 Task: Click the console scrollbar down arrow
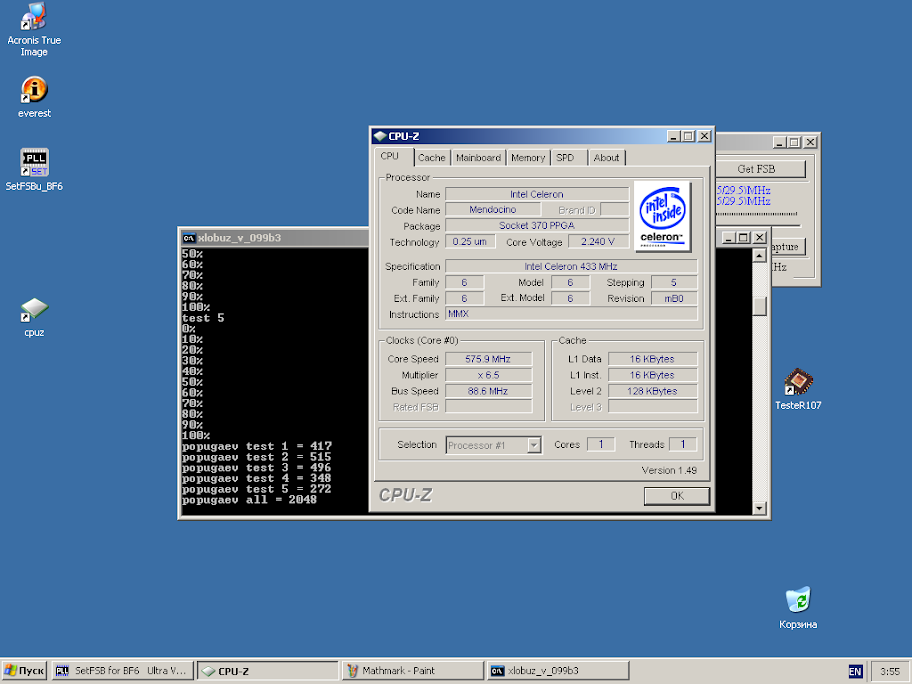759,508
